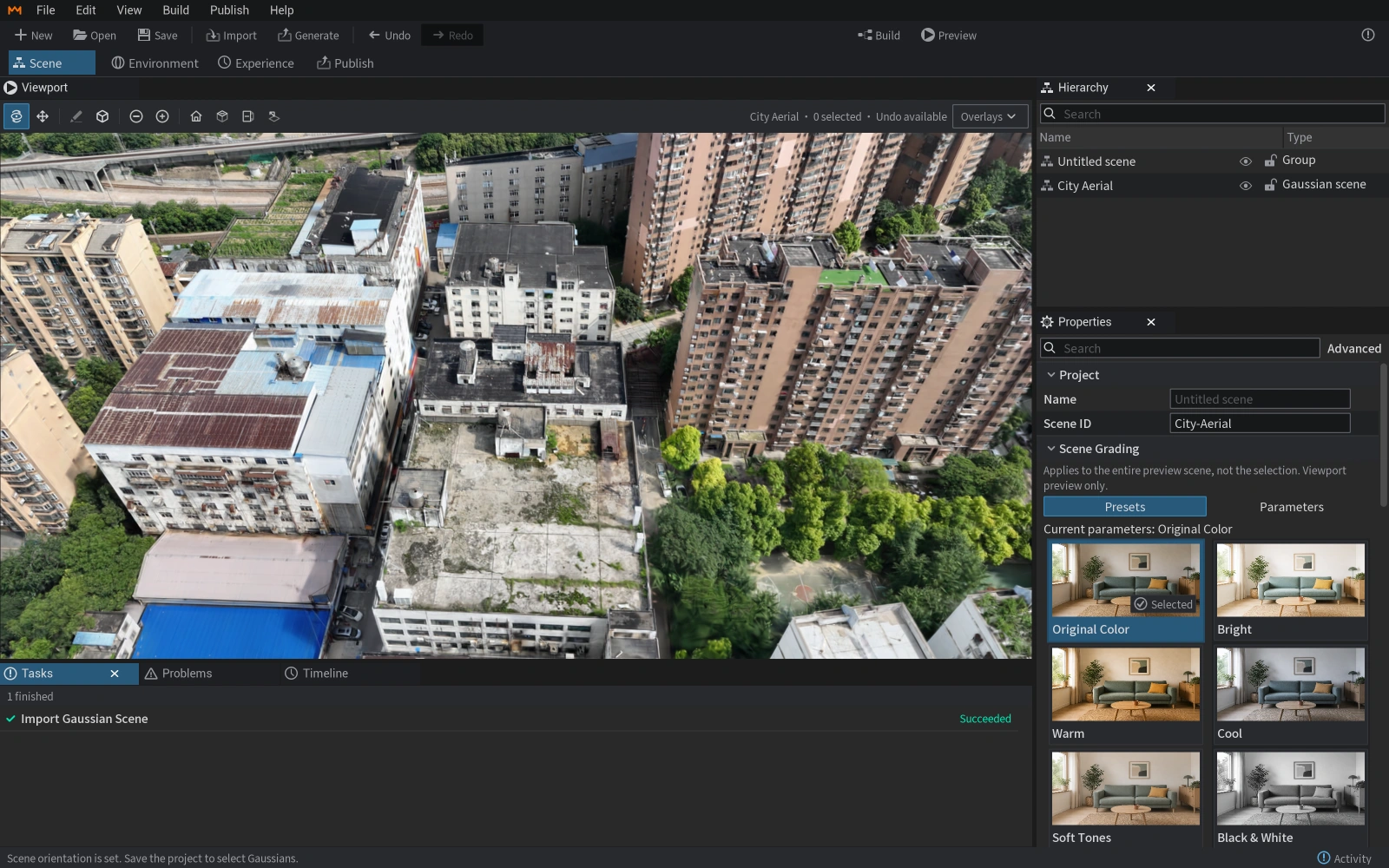This screenshot has height=868, width=1389.
Task: Apply the Warm grading preset
Action: [1125, 694]
